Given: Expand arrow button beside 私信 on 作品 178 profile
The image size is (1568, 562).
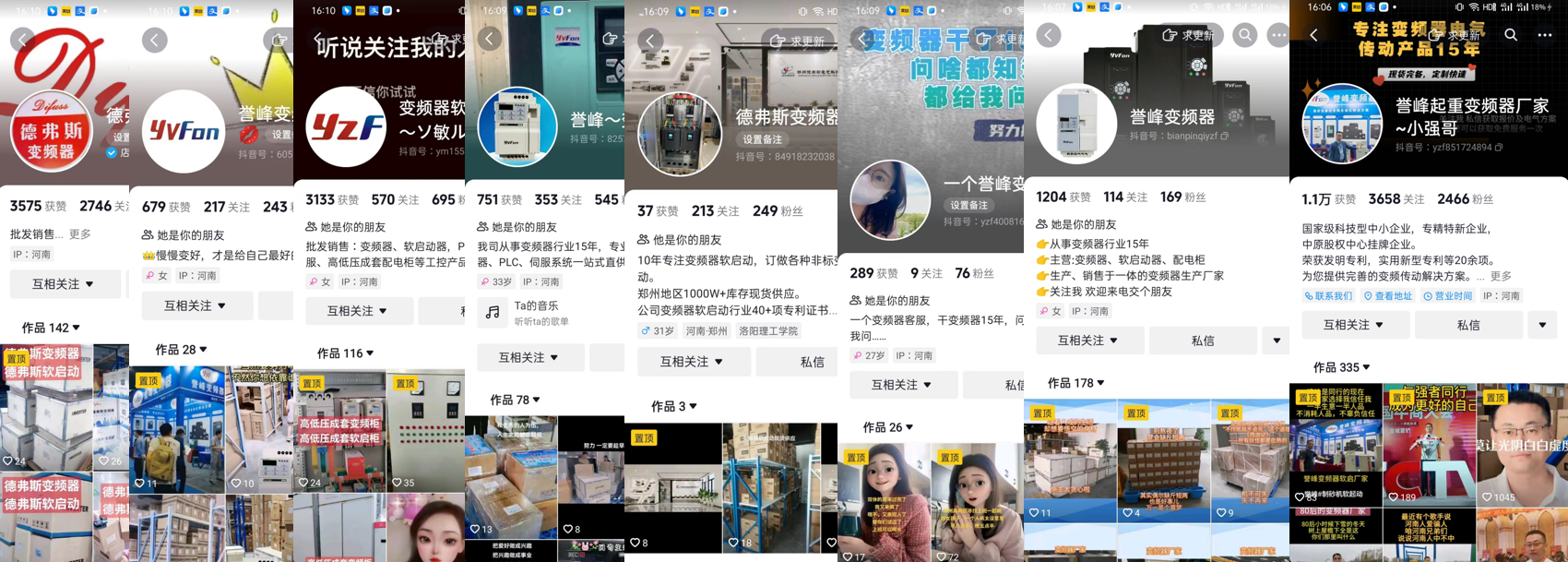Looking at the screenshot, I should pos(1277,341).
